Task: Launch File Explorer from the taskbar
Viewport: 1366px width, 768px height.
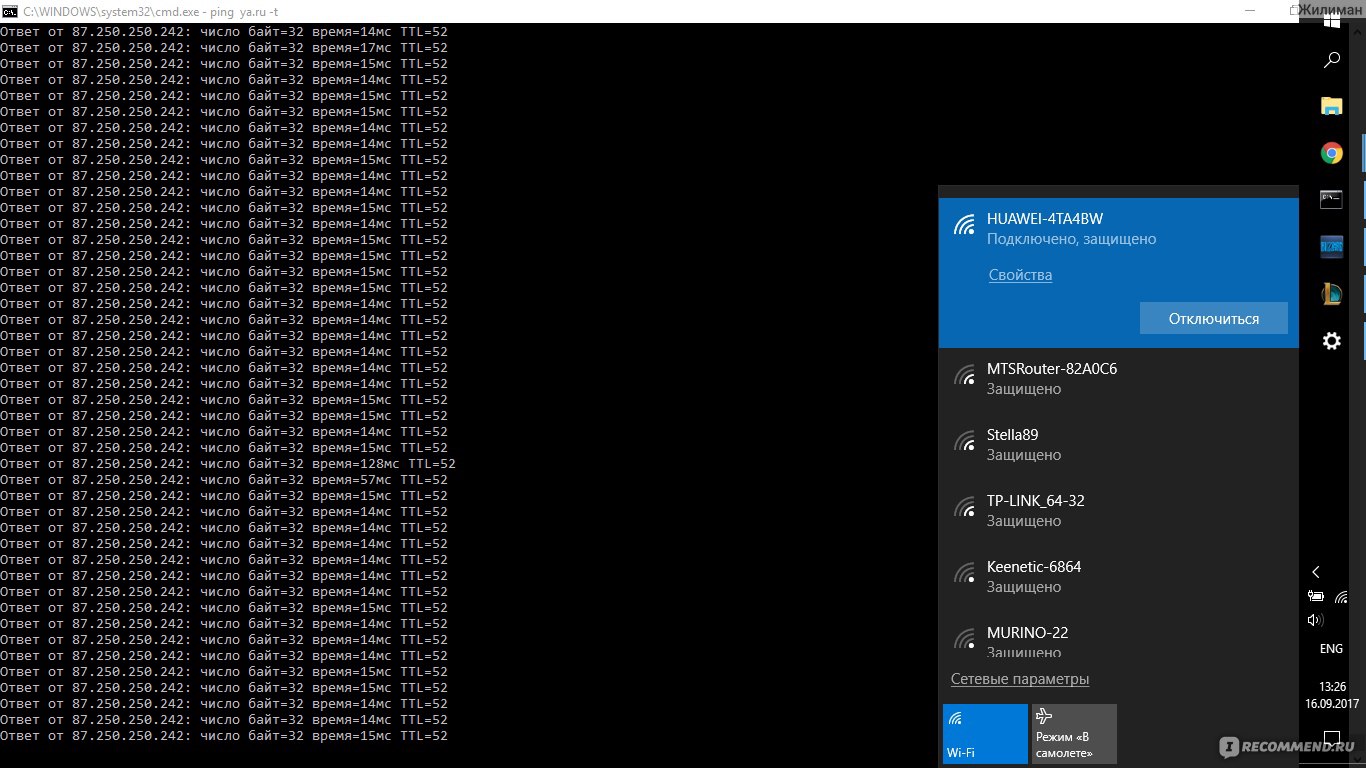Action: click(1332, 106)
